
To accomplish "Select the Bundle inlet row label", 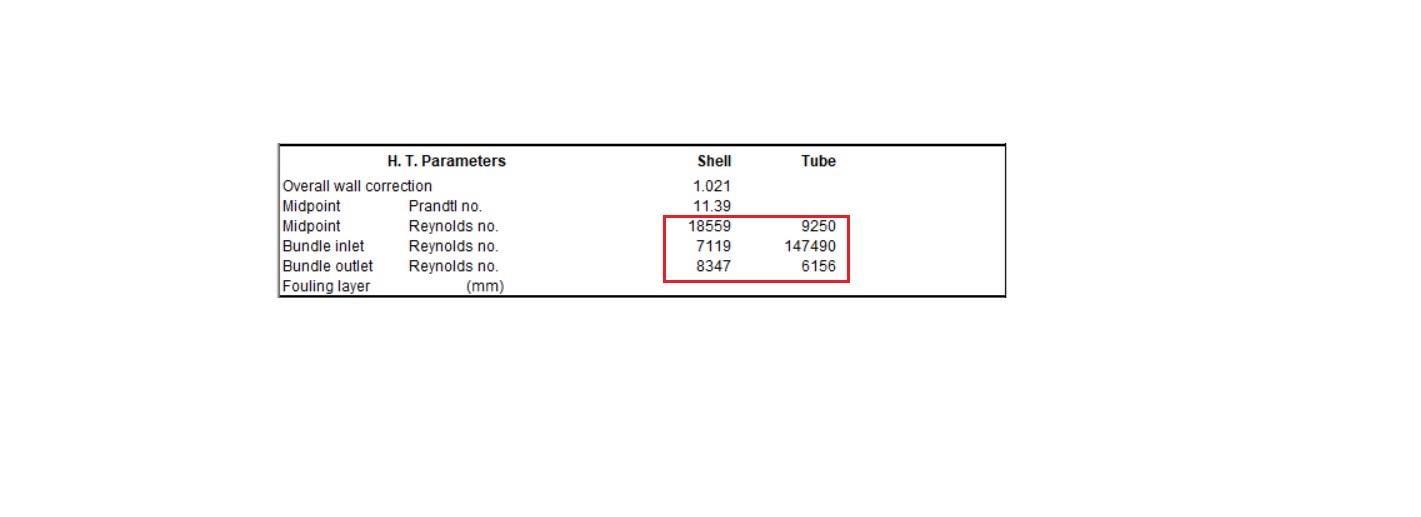I will (x=323, y=246).
